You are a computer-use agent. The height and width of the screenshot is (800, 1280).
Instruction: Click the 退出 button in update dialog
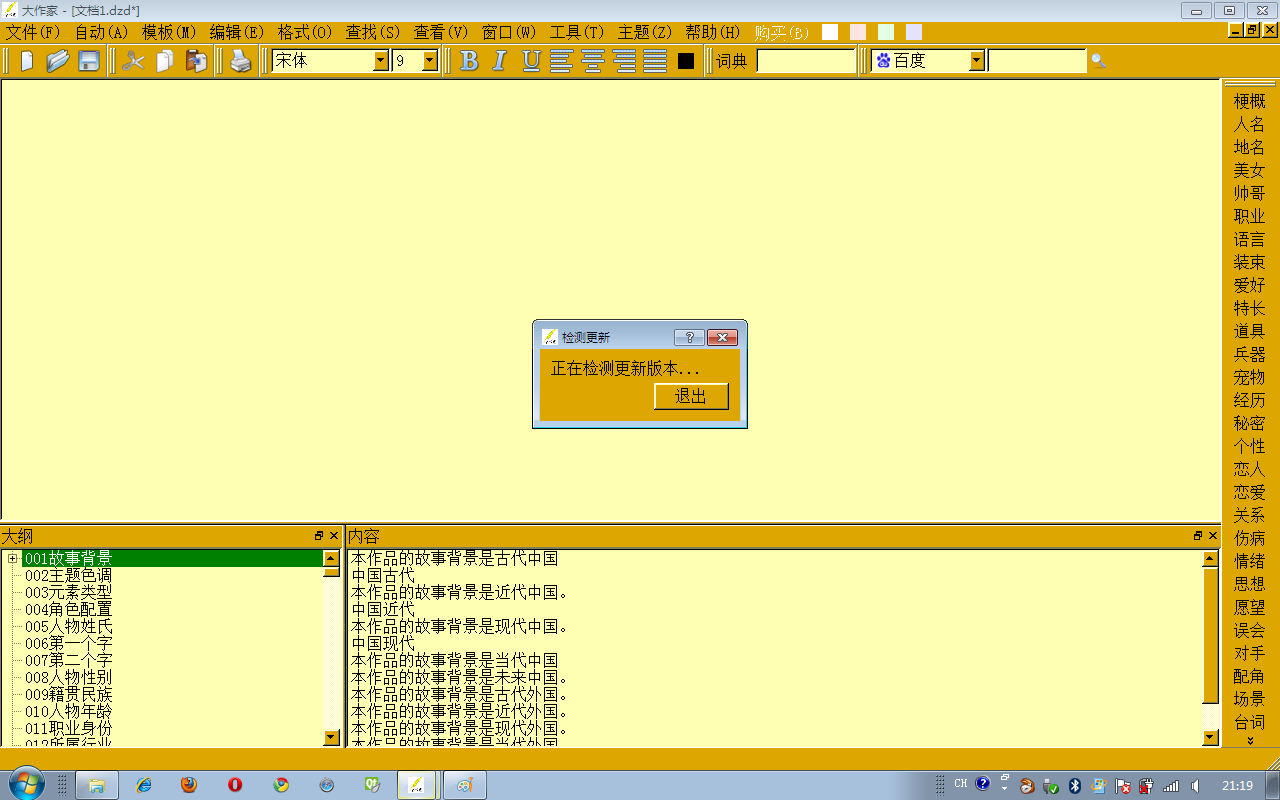click(x=691, y=396)
